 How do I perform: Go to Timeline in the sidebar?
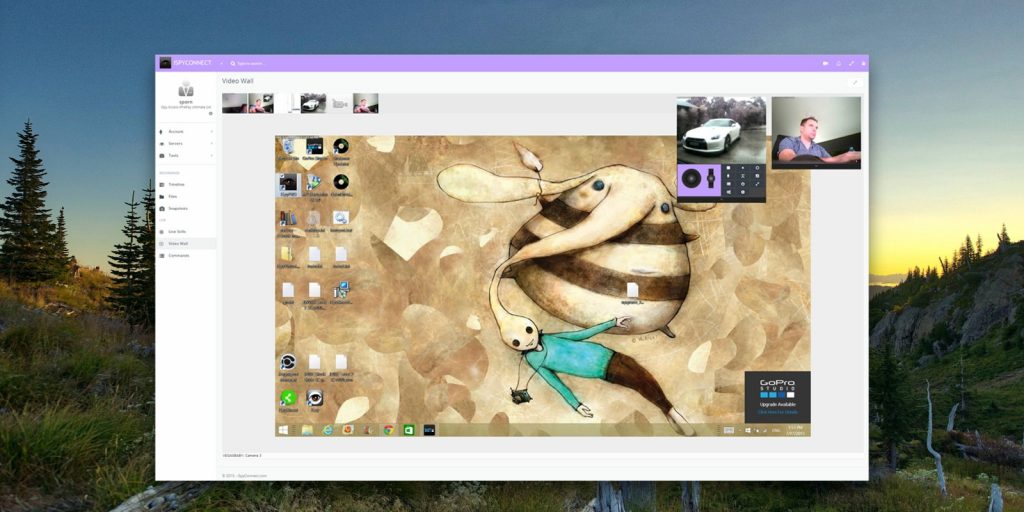(x=186, y=184)
